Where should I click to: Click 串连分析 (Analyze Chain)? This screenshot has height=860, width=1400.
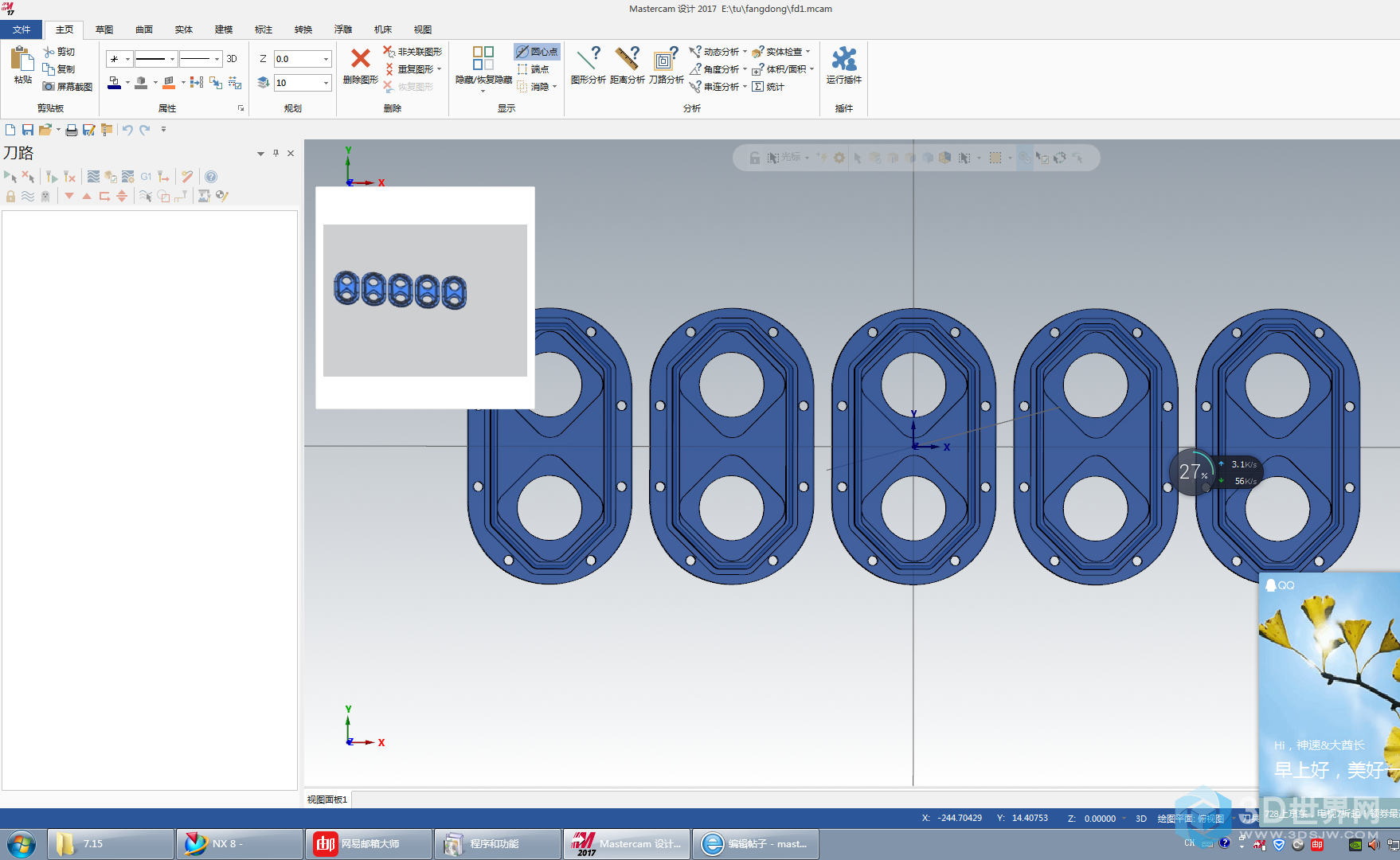(715, 87)
